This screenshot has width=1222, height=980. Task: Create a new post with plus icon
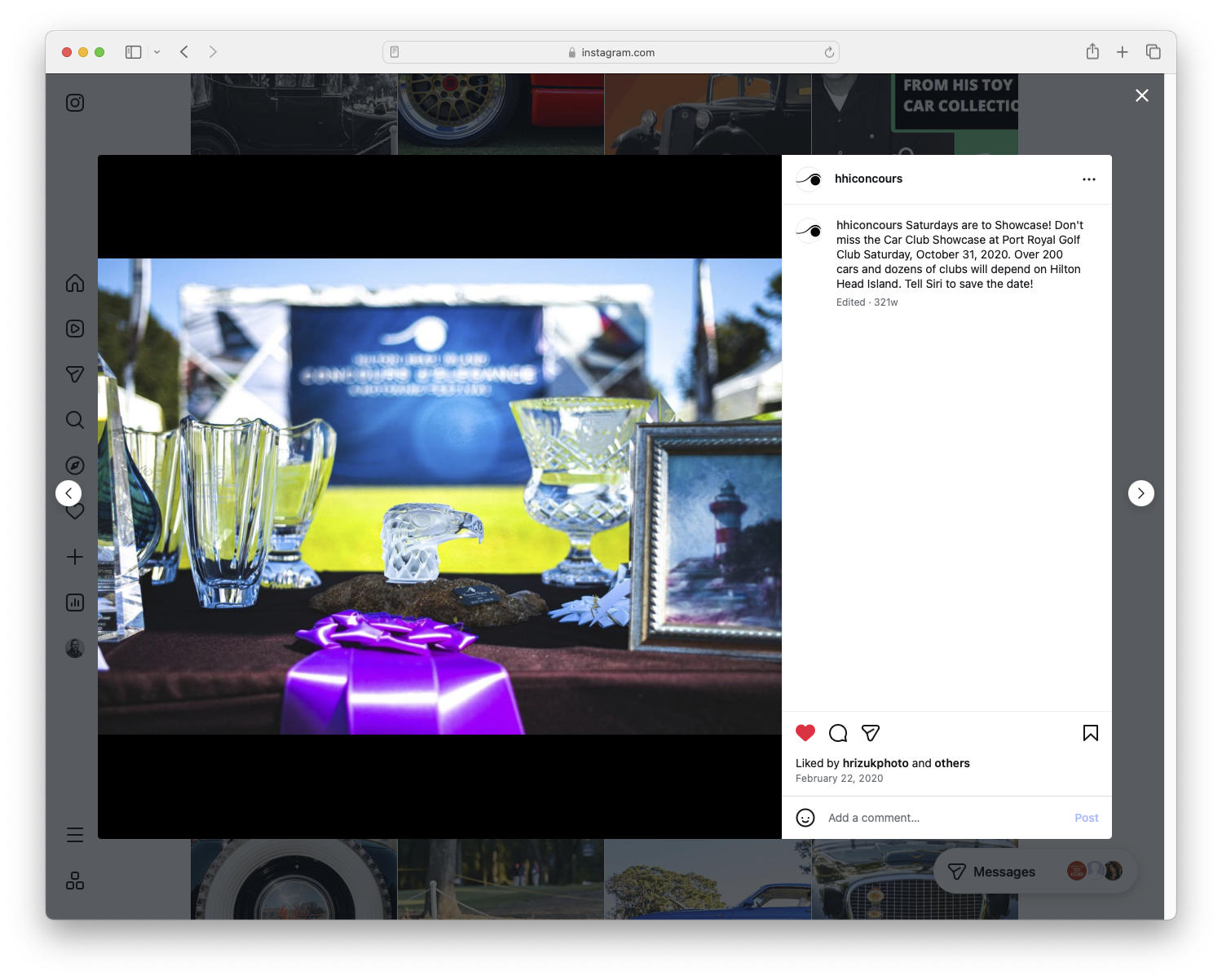point(74,557)
